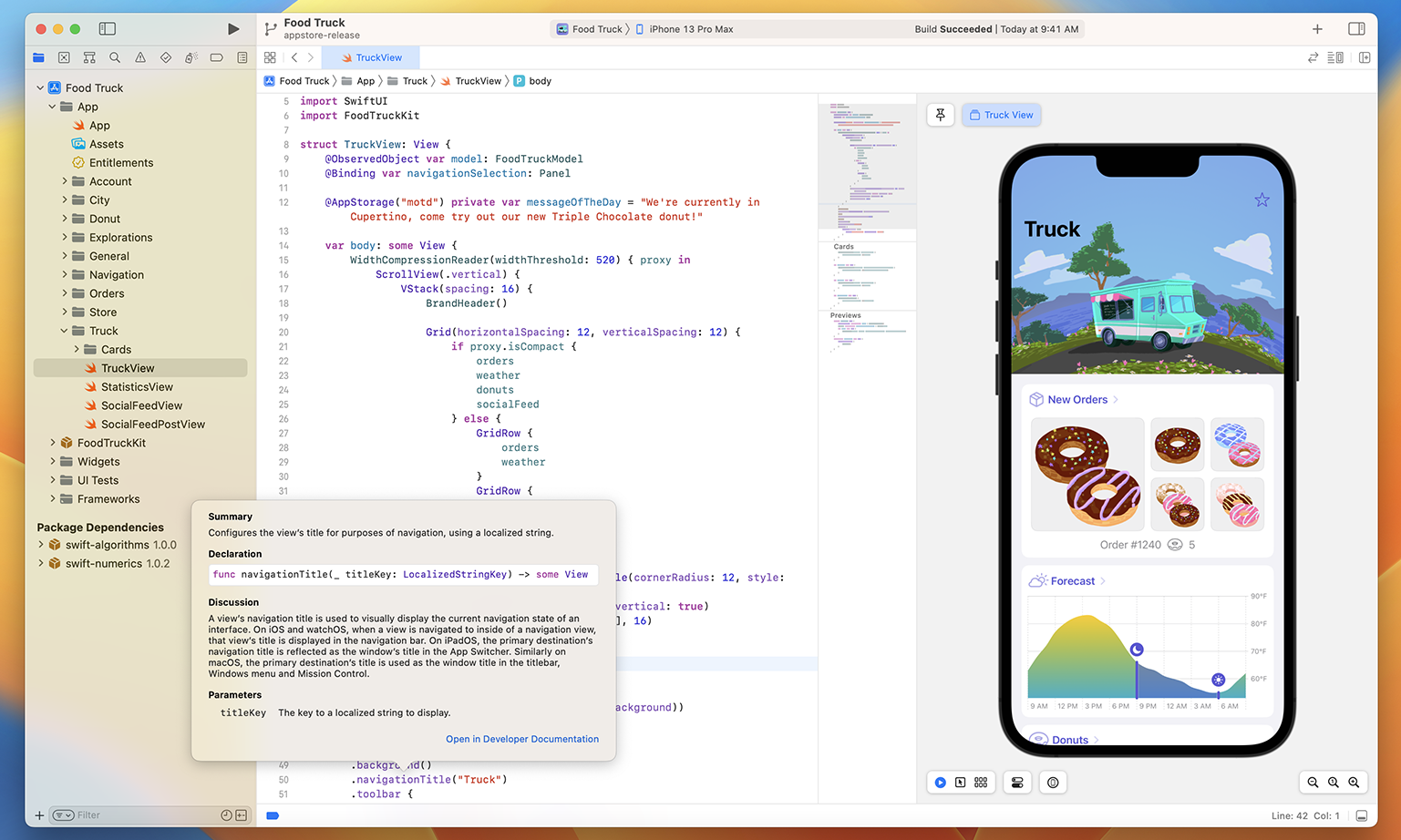This screenshot has height=840, width=1401.
Task: Show preview variants grid icon
Action: click(981, 783)
